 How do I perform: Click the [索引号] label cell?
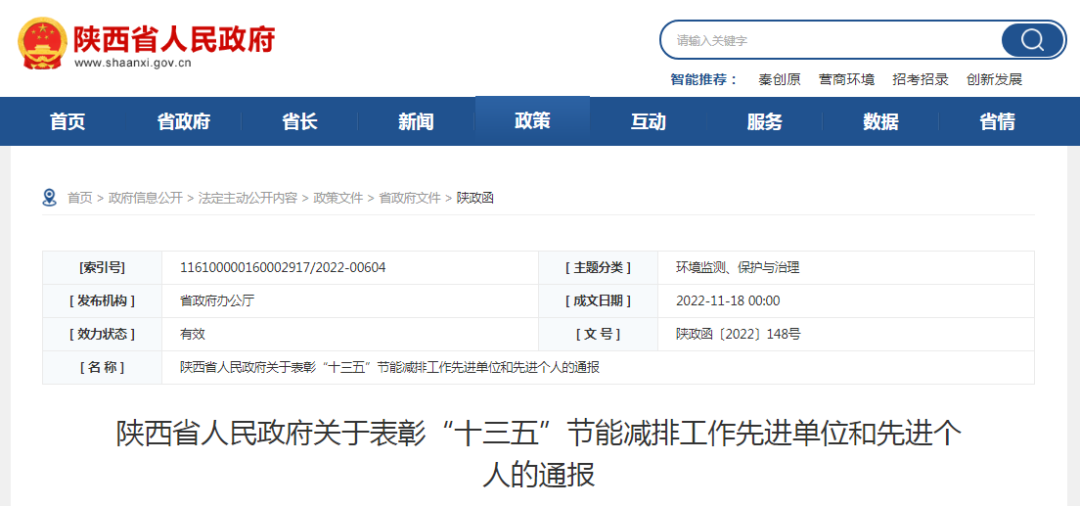click(x=102, y=268)
